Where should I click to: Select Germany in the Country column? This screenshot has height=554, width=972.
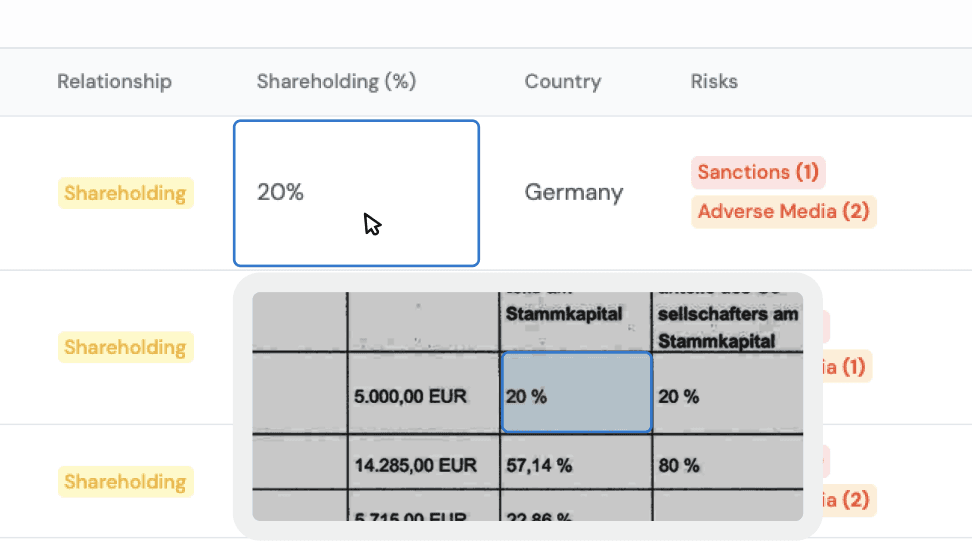pos(573,192)
